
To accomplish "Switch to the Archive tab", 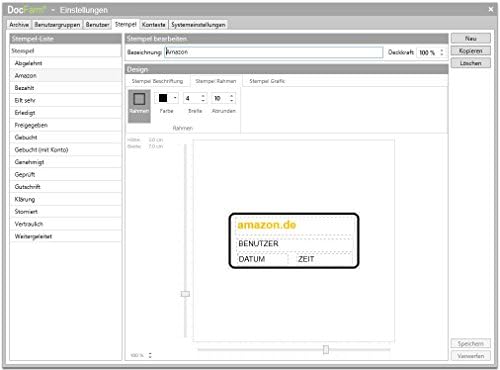I will tap(19, 25).
